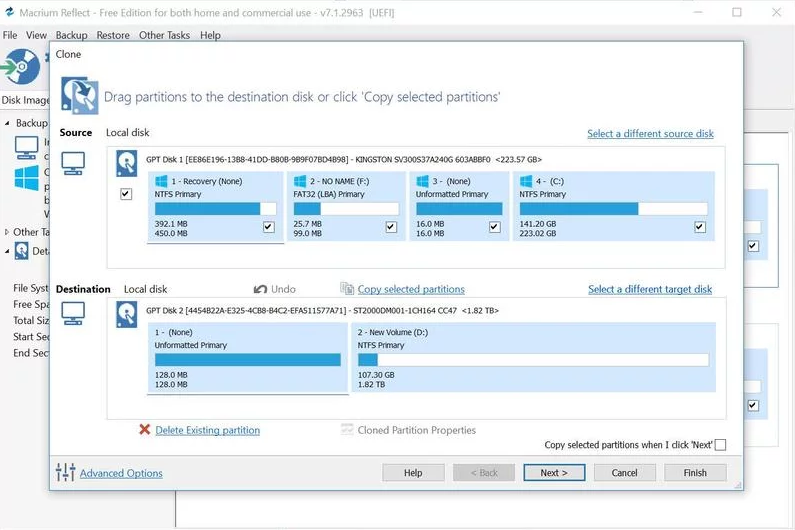Click the 141.20 GB used size text

click(x=537, y=224)
